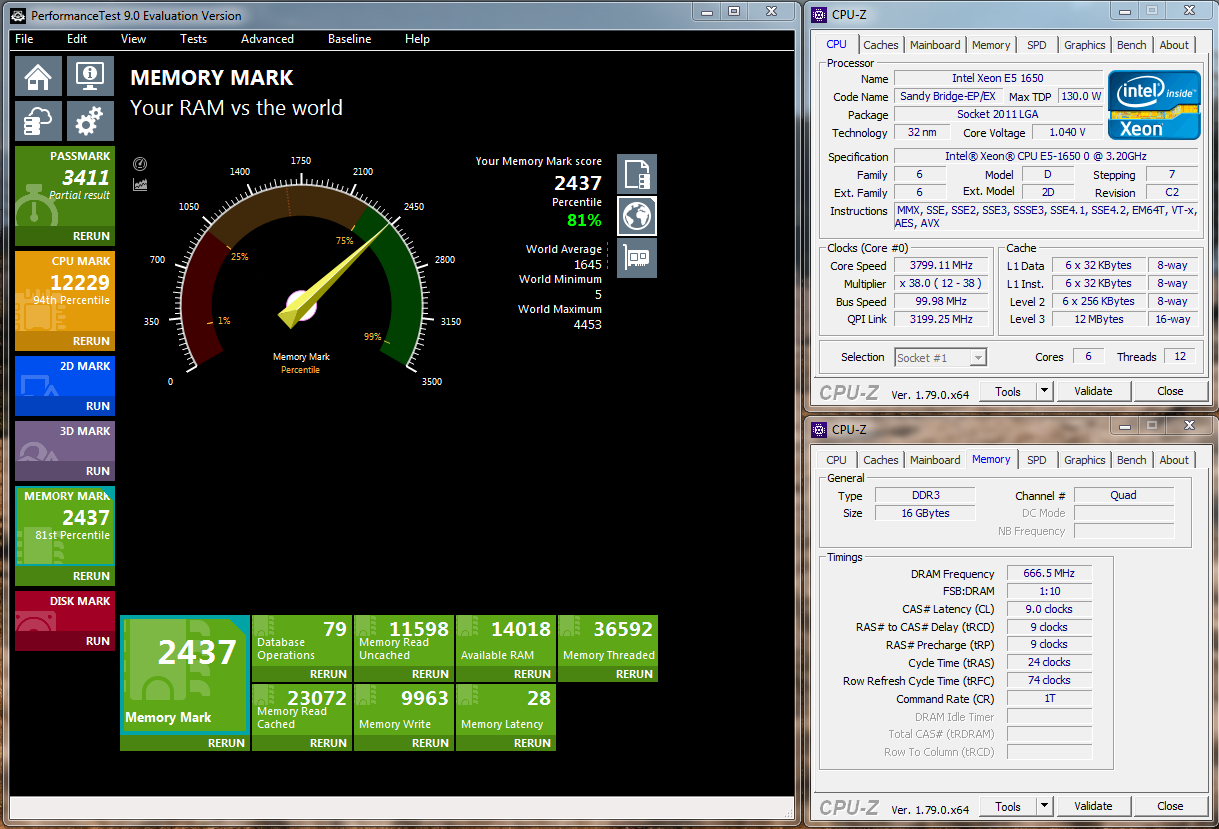This screenshot has width=1219, height=829.
Task: Switch to CPU tab in lower CPU-Z
Action: click(837, 460)
